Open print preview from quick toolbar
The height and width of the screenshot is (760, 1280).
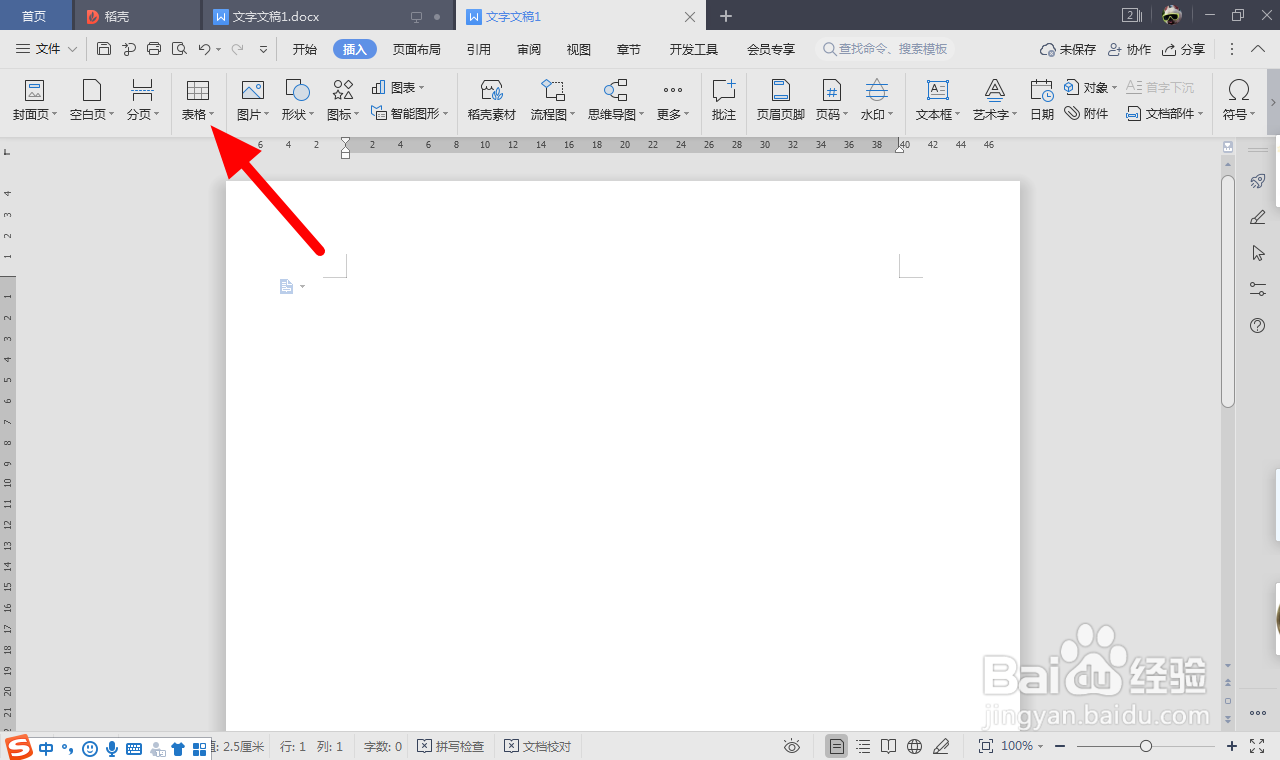click(x=179, y=49)
